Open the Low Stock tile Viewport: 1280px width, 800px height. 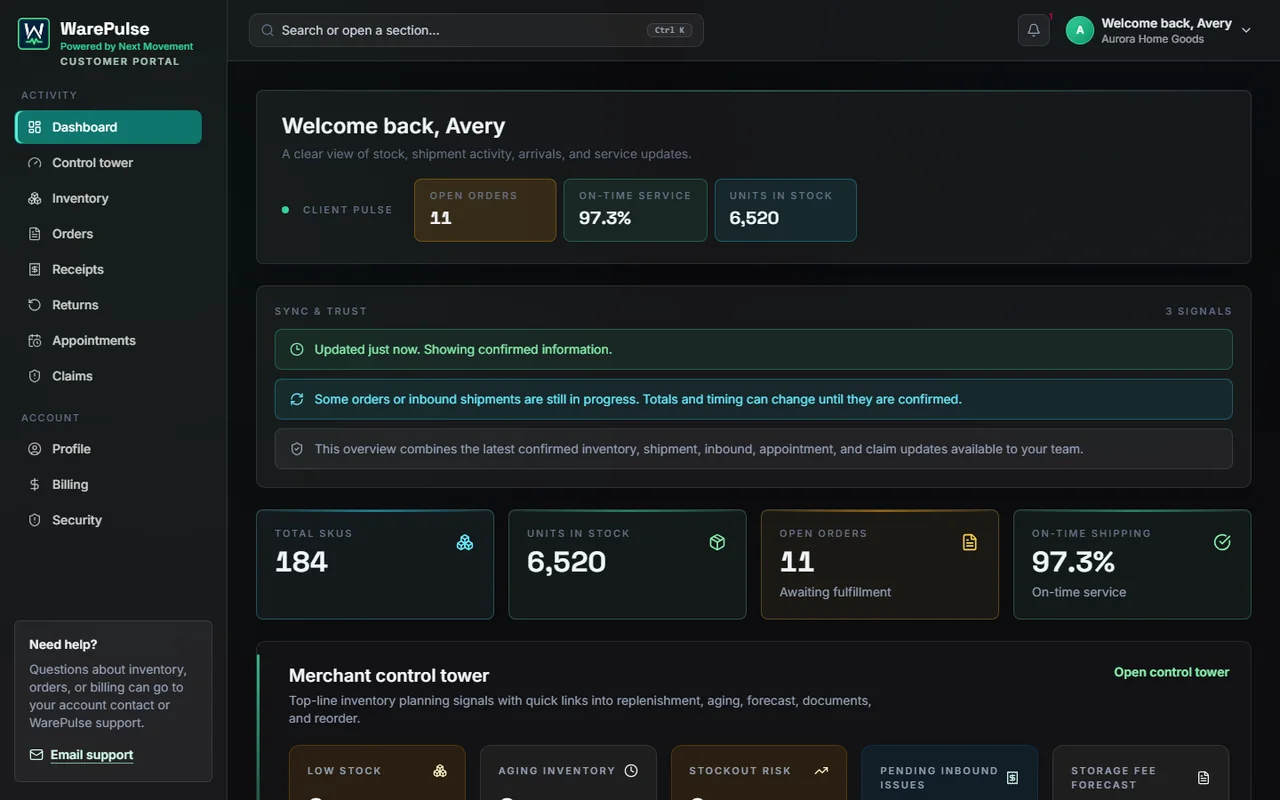(377, 773)
